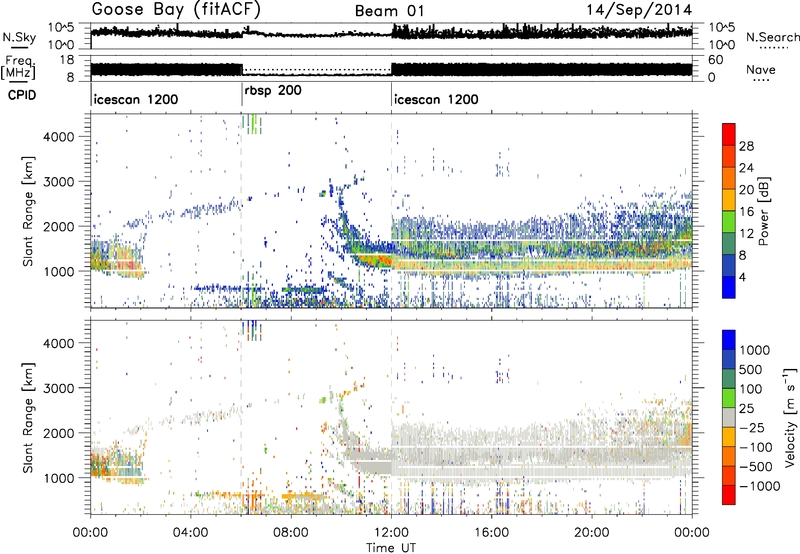Viewport: 800px width, 554px height.
Task: Click the noise trace in the N.Sky panel
Action: [x=391, y=34]
